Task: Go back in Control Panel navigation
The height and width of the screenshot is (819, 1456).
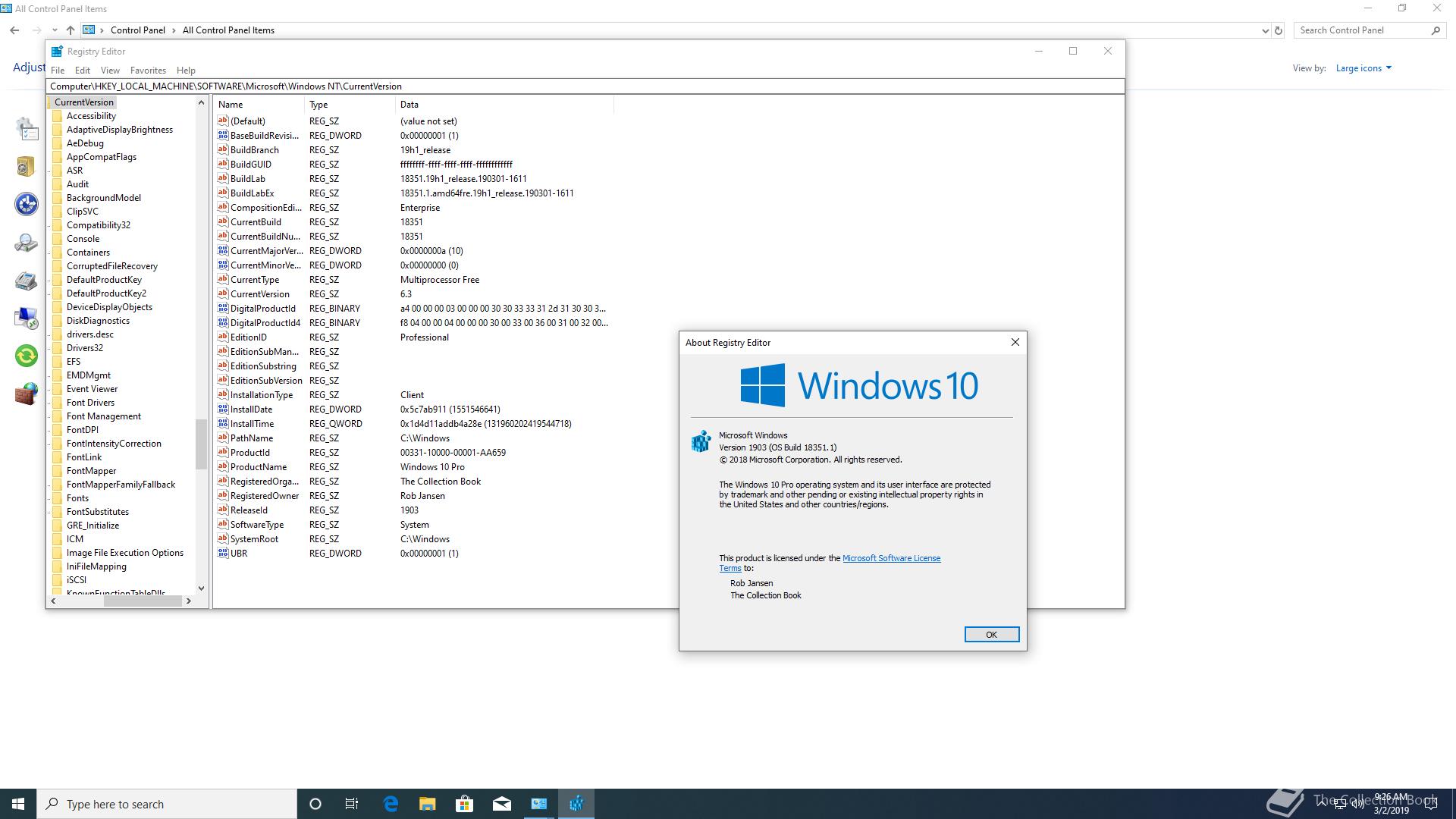Action: [x=14, y=30]
